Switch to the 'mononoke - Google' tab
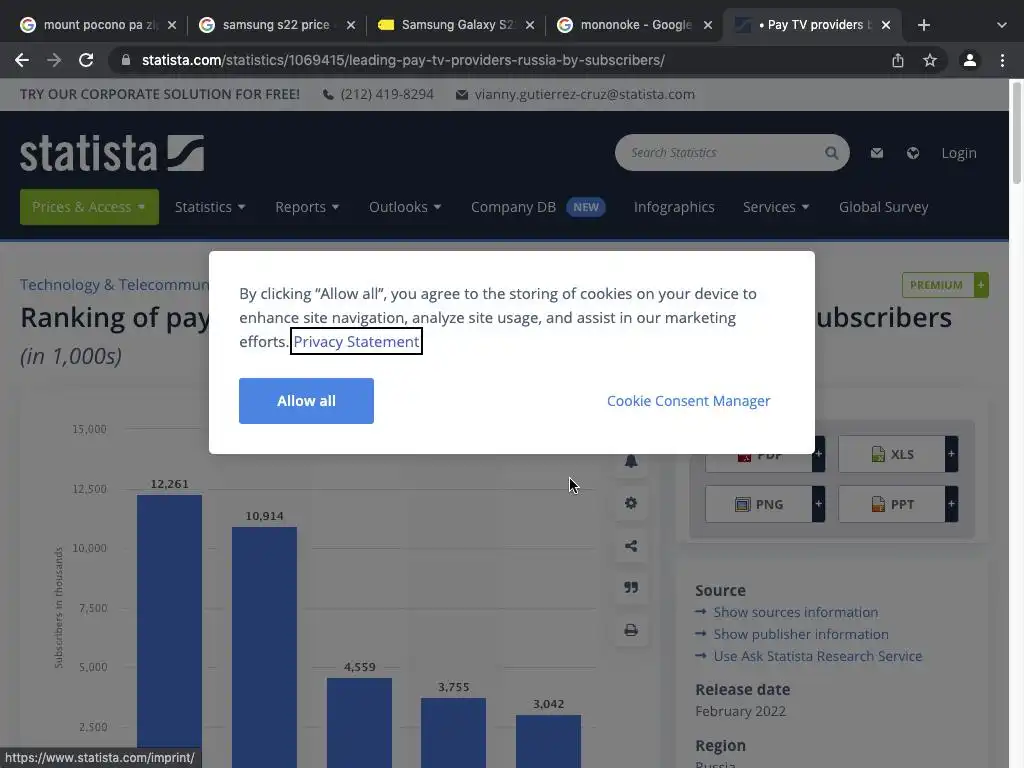1024x768 pixels. click(x=633, y=25)
